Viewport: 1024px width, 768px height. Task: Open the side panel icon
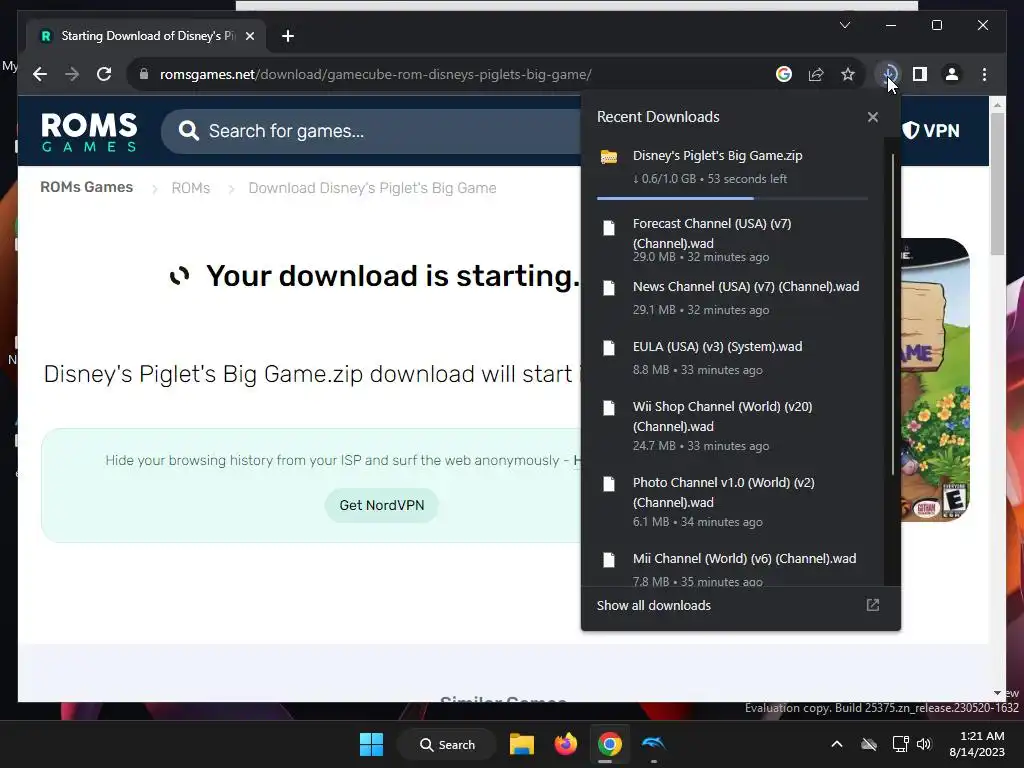pos(920,74)
